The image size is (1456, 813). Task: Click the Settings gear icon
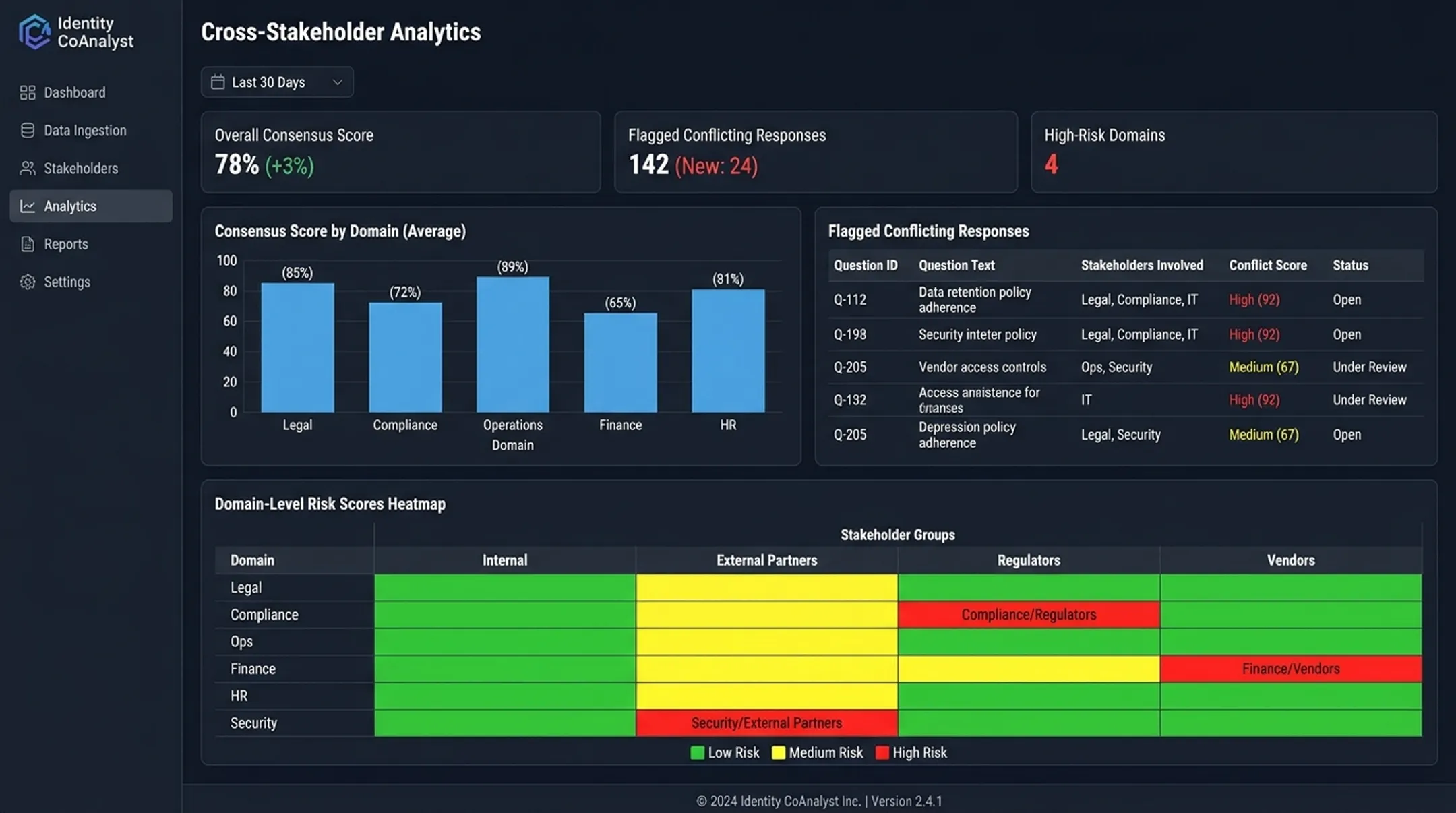tap(28, 282)
